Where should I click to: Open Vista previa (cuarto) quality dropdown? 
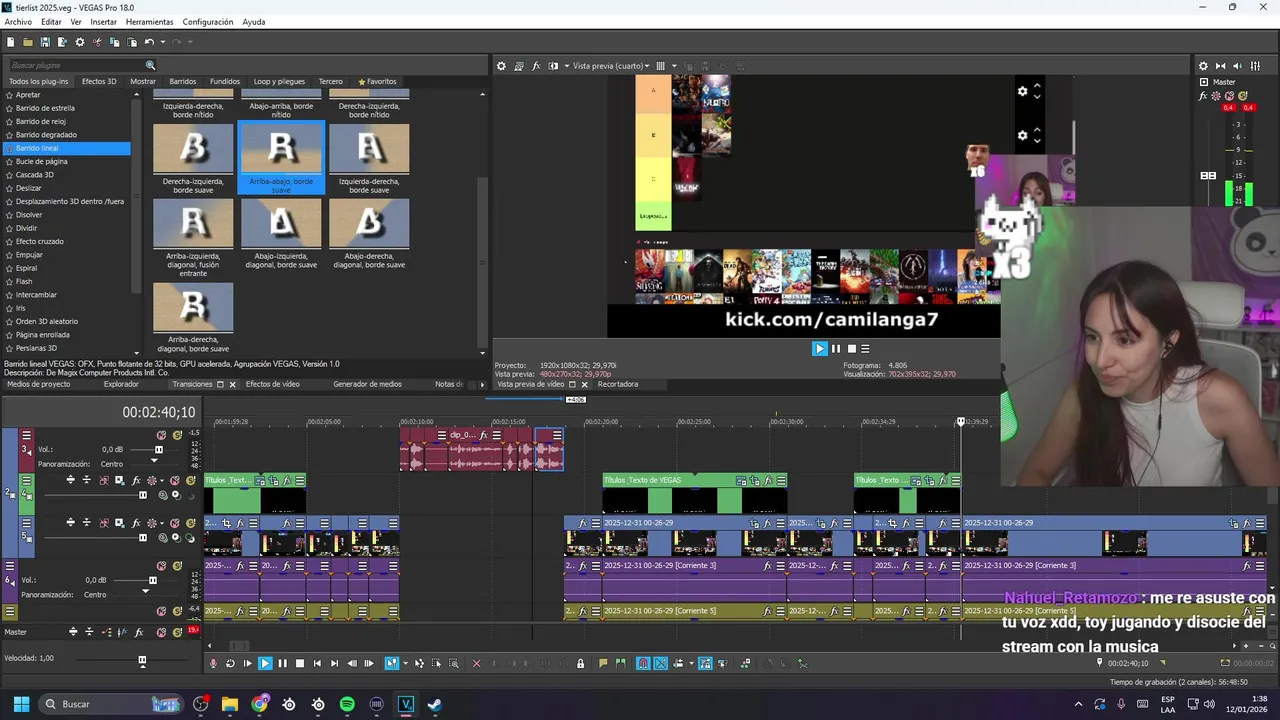pos(612,66)
